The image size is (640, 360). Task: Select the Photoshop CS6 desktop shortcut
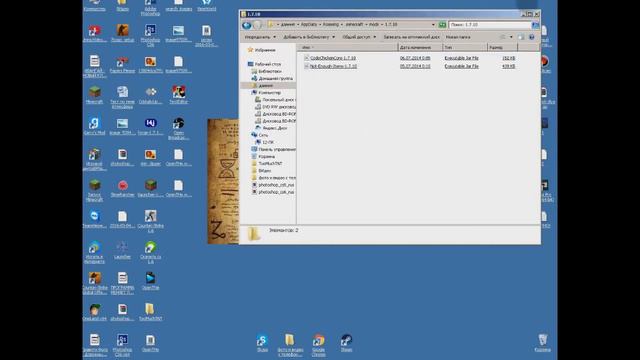(x=150, y=35)
